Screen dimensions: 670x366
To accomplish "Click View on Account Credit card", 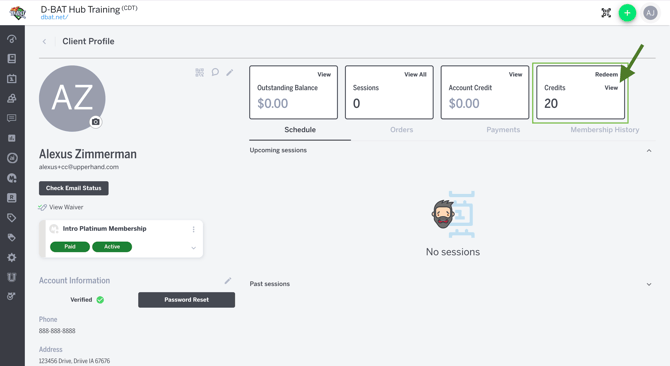I will (x=515, y=74).
